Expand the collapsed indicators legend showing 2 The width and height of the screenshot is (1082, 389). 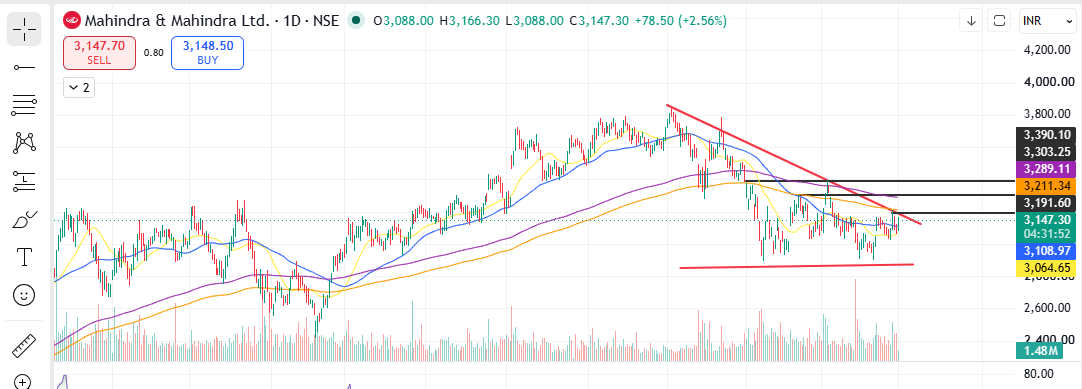(79, 88)
